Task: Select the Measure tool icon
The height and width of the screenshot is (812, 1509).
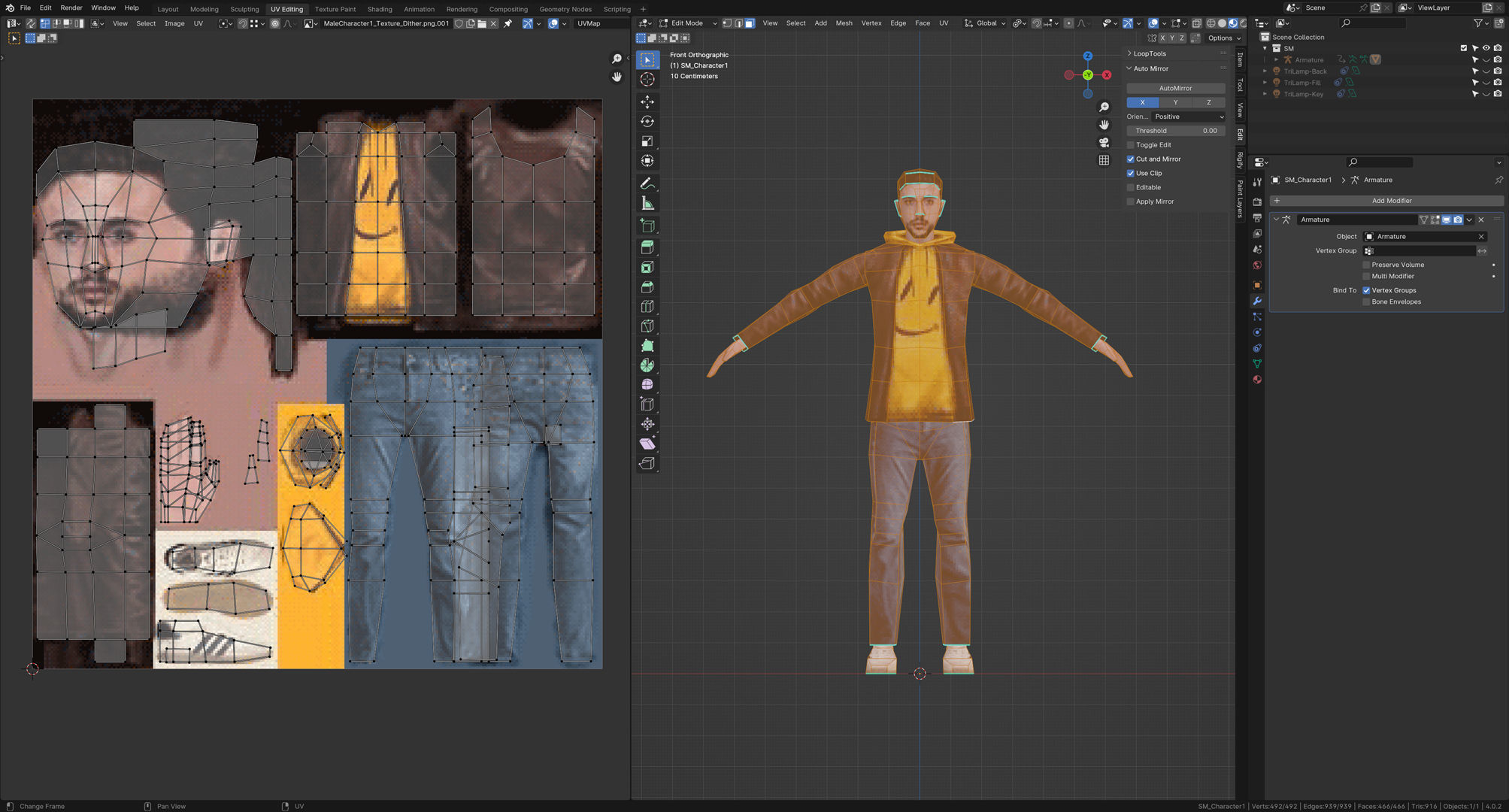Action: pos(647,204)
